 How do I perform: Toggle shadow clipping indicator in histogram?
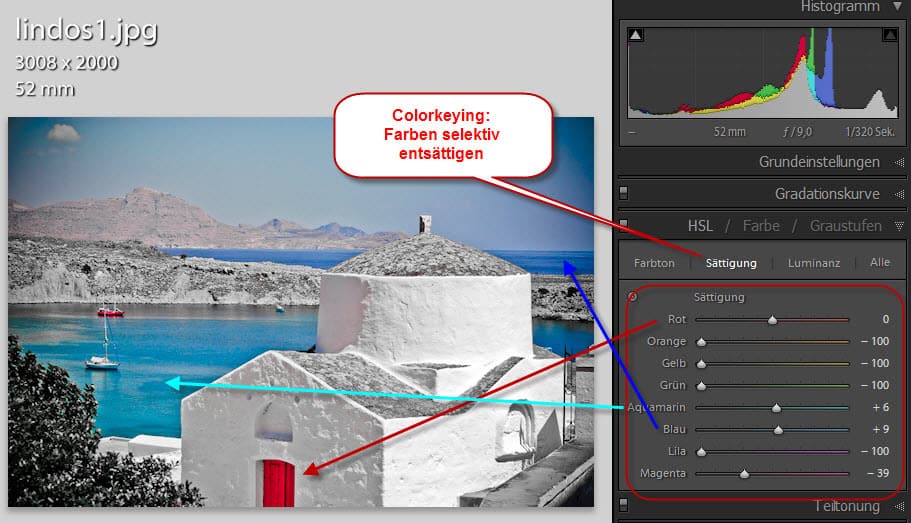[x=635, y=36]
